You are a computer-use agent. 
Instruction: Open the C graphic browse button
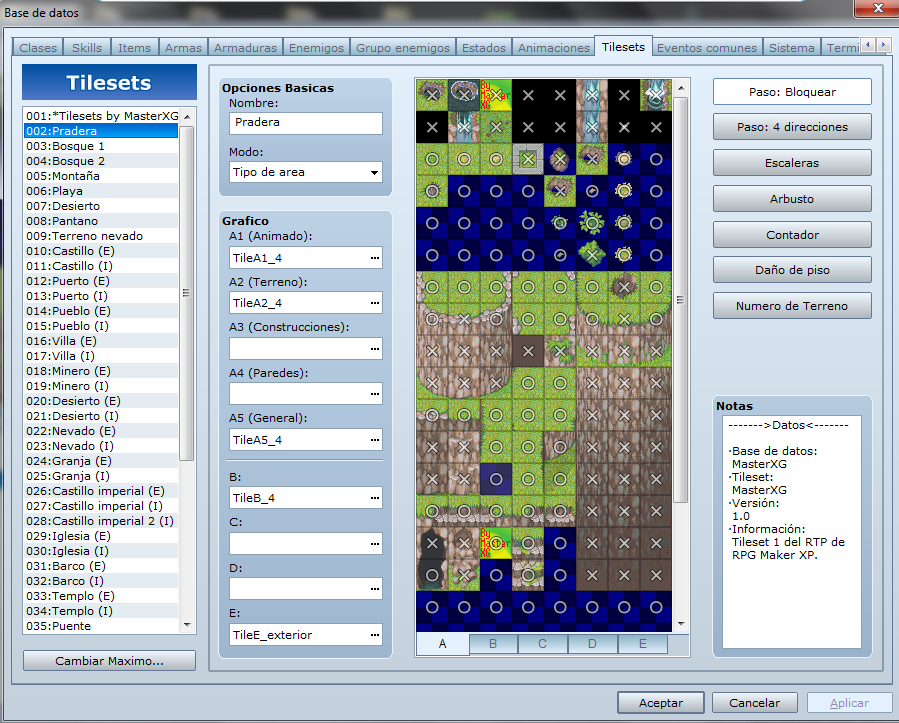(x=374, y=544)
